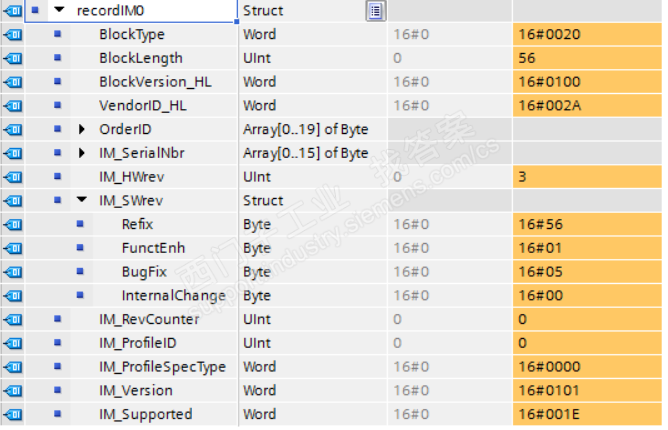The image size is (668, 430).
Task: Expand the OrderID array
Action: click(83, 130)
